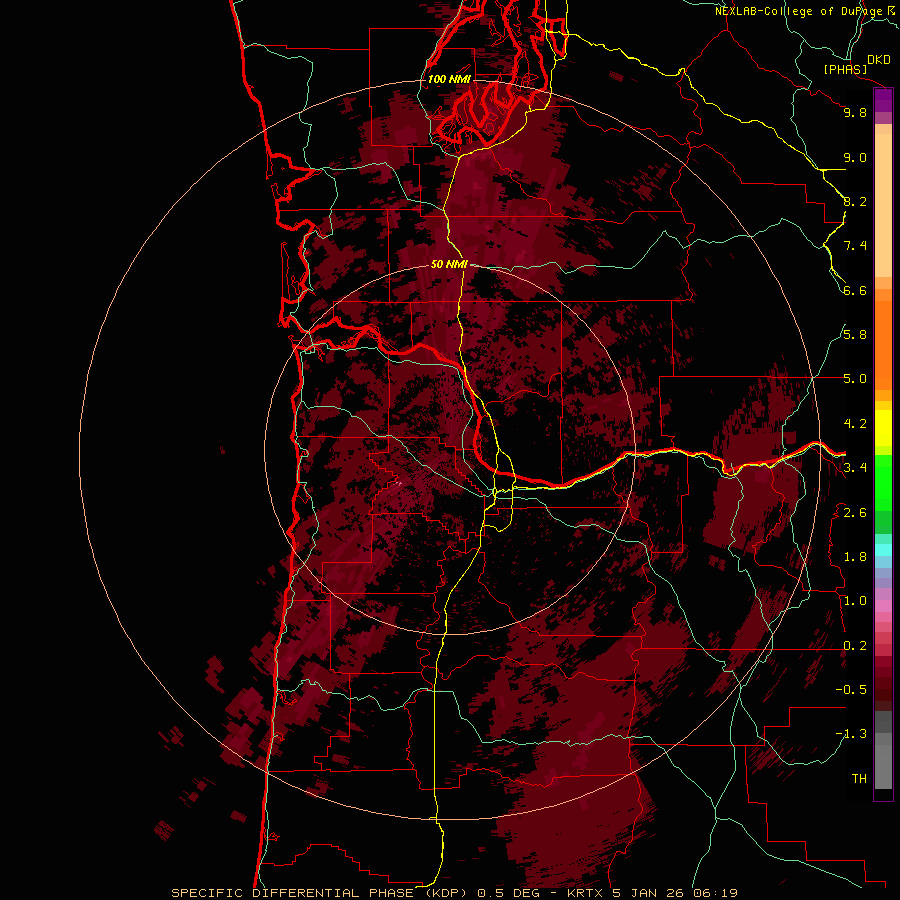This screenshot has height=900, width=900.
Task: Click the 0.2 scale value
Action: [x=855, y=646]
